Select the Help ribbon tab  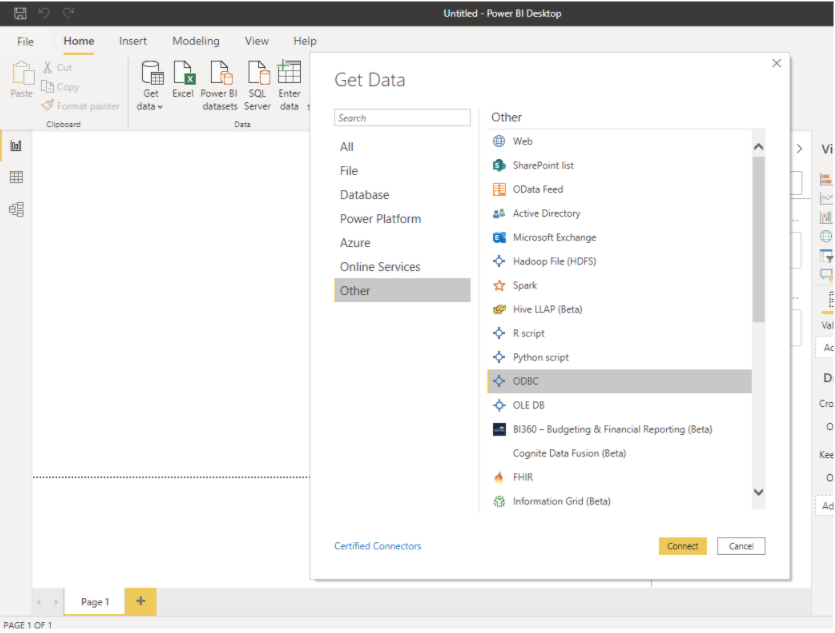(305, 41)
